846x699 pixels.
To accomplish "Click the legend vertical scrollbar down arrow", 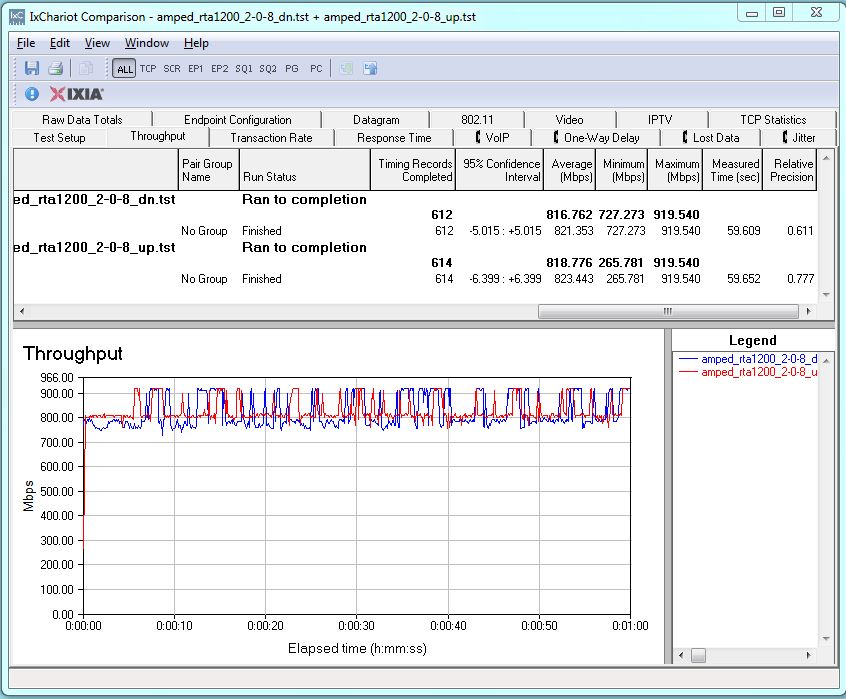I will coord(826,639).
